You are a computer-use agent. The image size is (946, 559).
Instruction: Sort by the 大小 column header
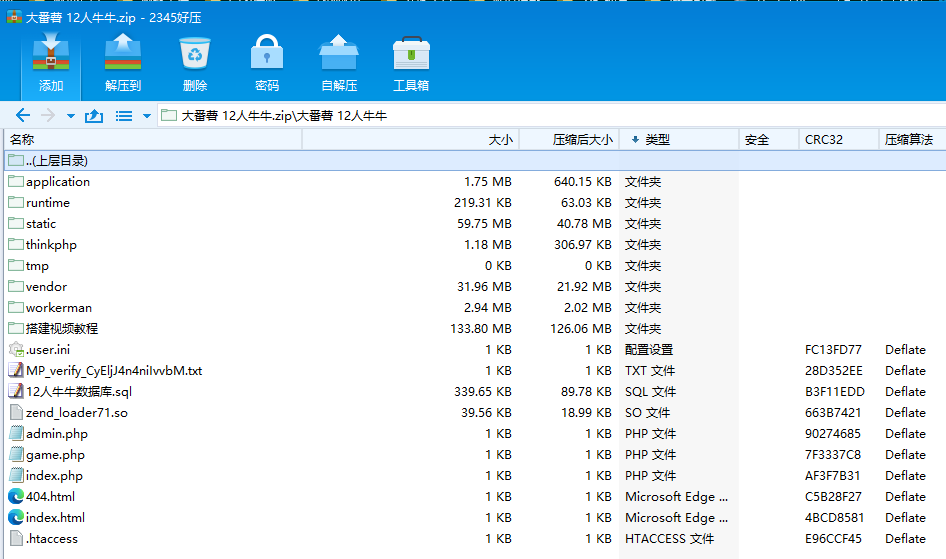(x=410, y=140)
